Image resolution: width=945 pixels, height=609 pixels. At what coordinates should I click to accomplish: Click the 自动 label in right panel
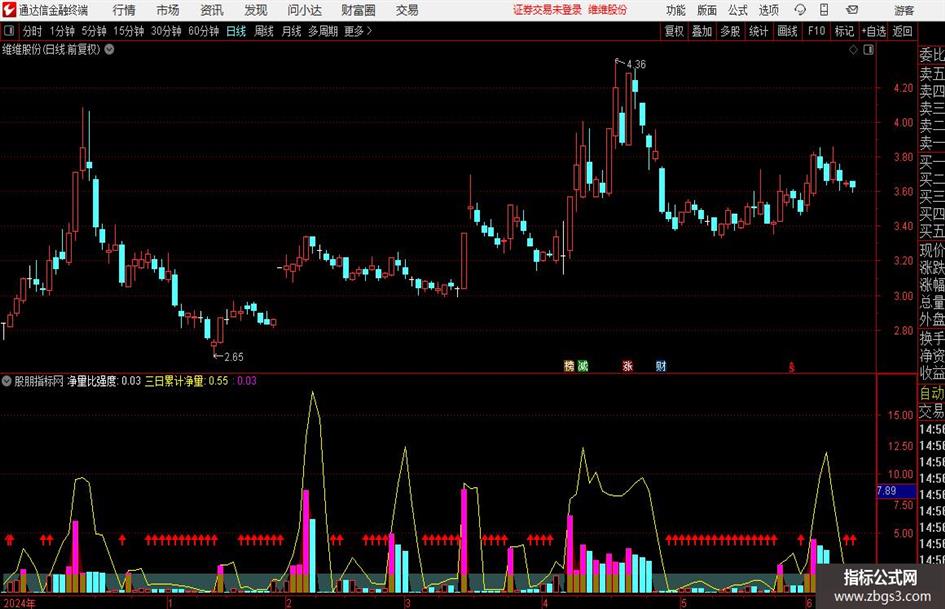932,393
